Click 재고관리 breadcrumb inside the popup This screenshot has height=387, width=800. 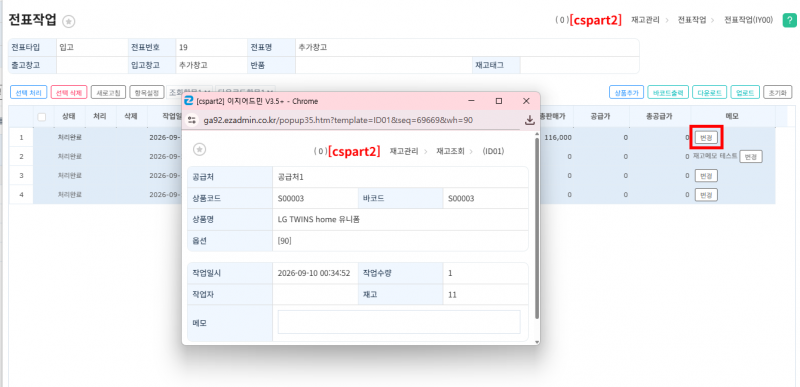point(404,151)
